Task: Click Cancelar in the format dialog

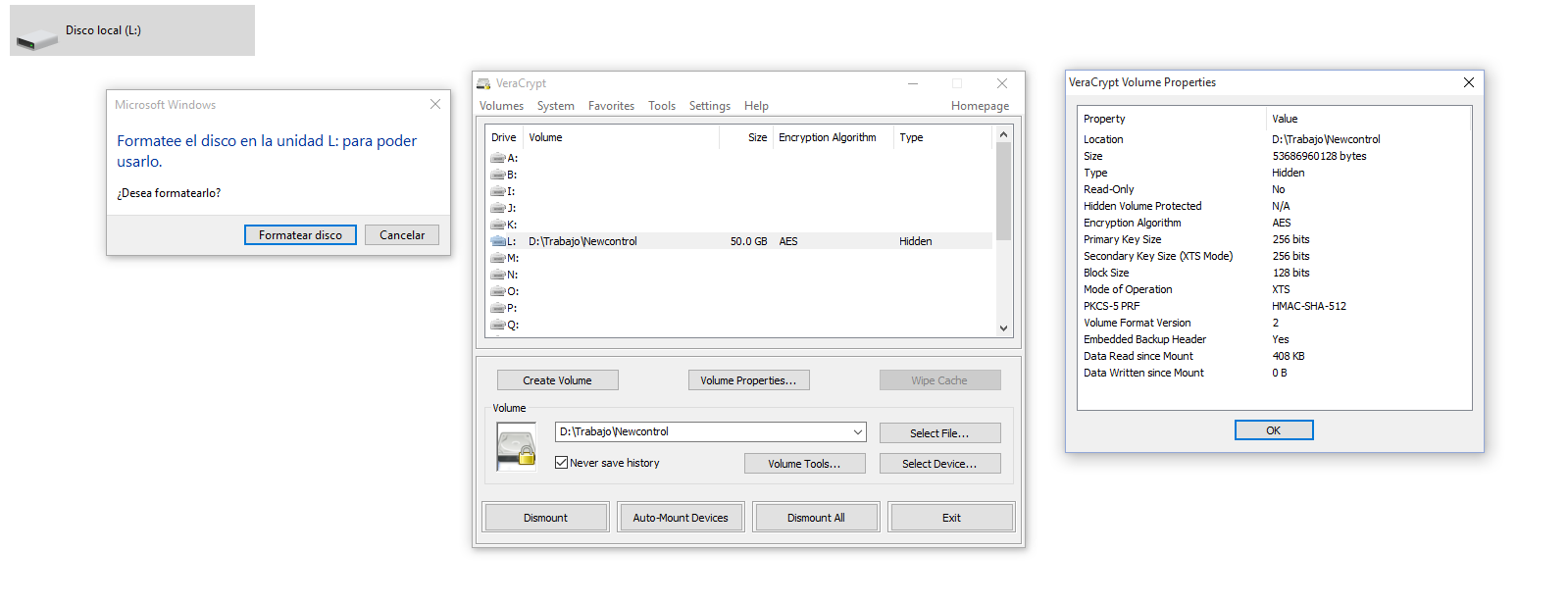Action: point(402,235)
